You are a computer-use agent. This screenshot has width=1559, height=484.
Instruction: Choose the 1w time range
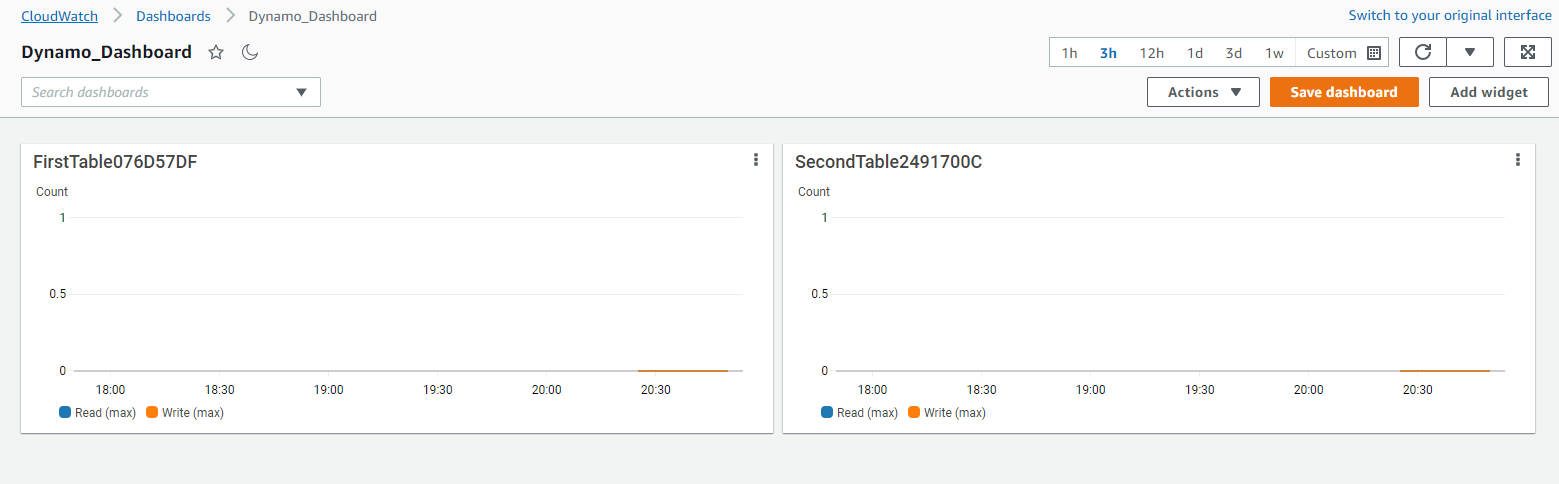(x=1274, y=53)
